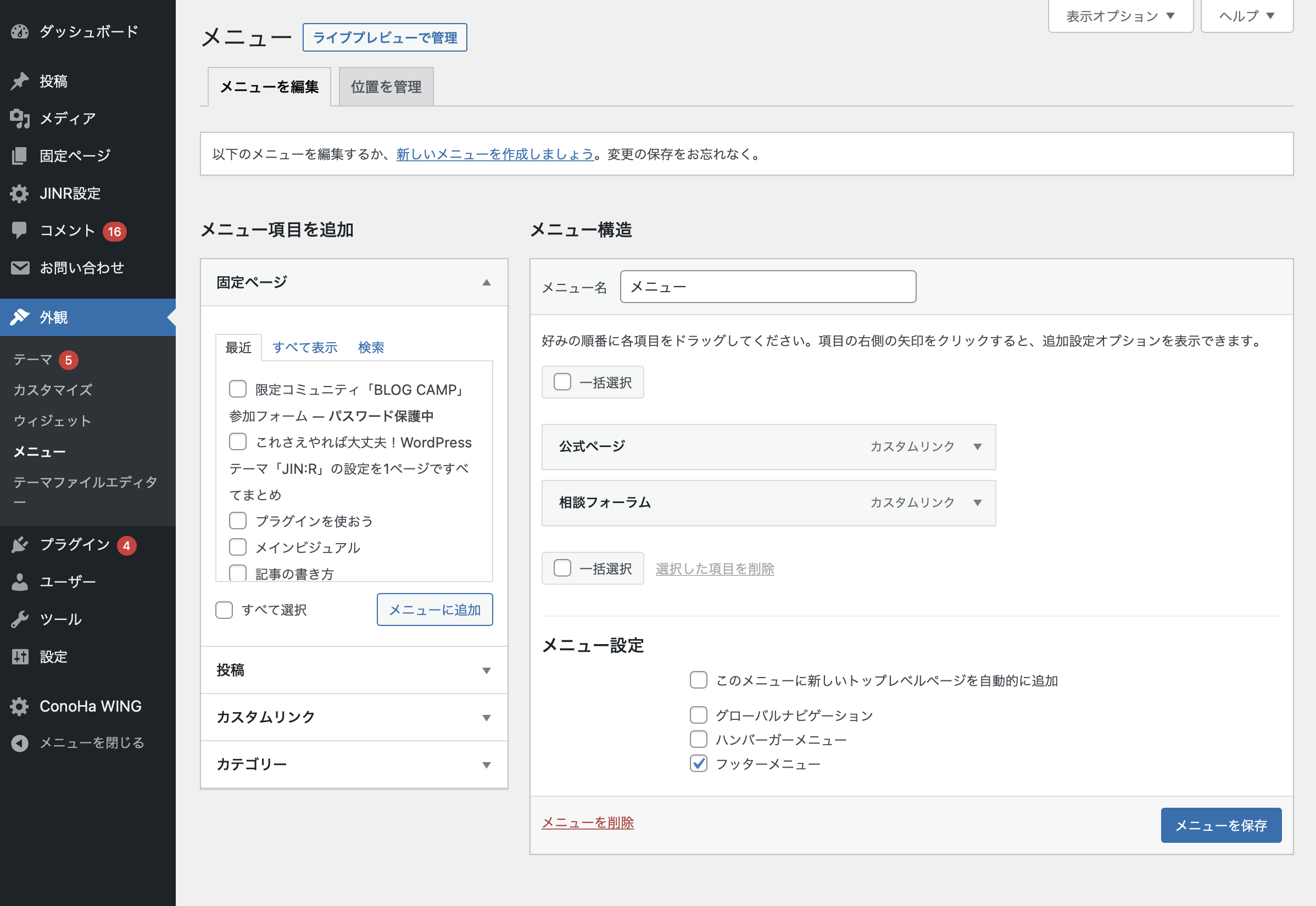The height and width of the screenshot is (906, 1316).
Task: Click the JINR設定 gear icon
Action: pos(20,194)
